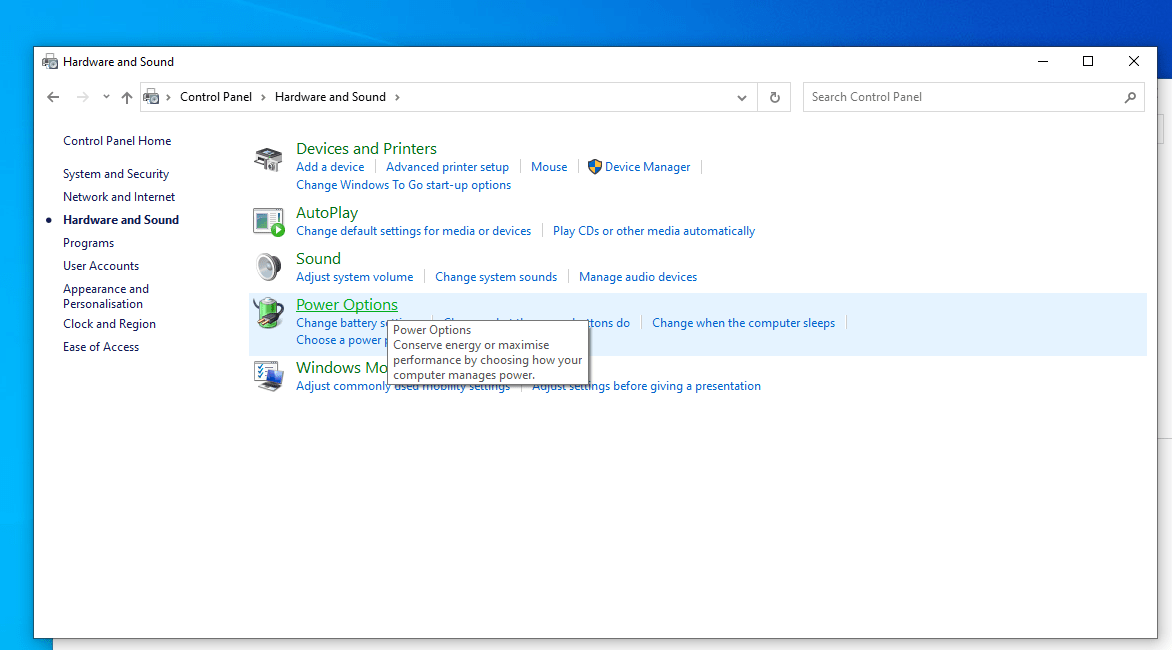Open the AutoPlay heading
The width and height of the screenshot is (1172, 650).
point(327,213)
